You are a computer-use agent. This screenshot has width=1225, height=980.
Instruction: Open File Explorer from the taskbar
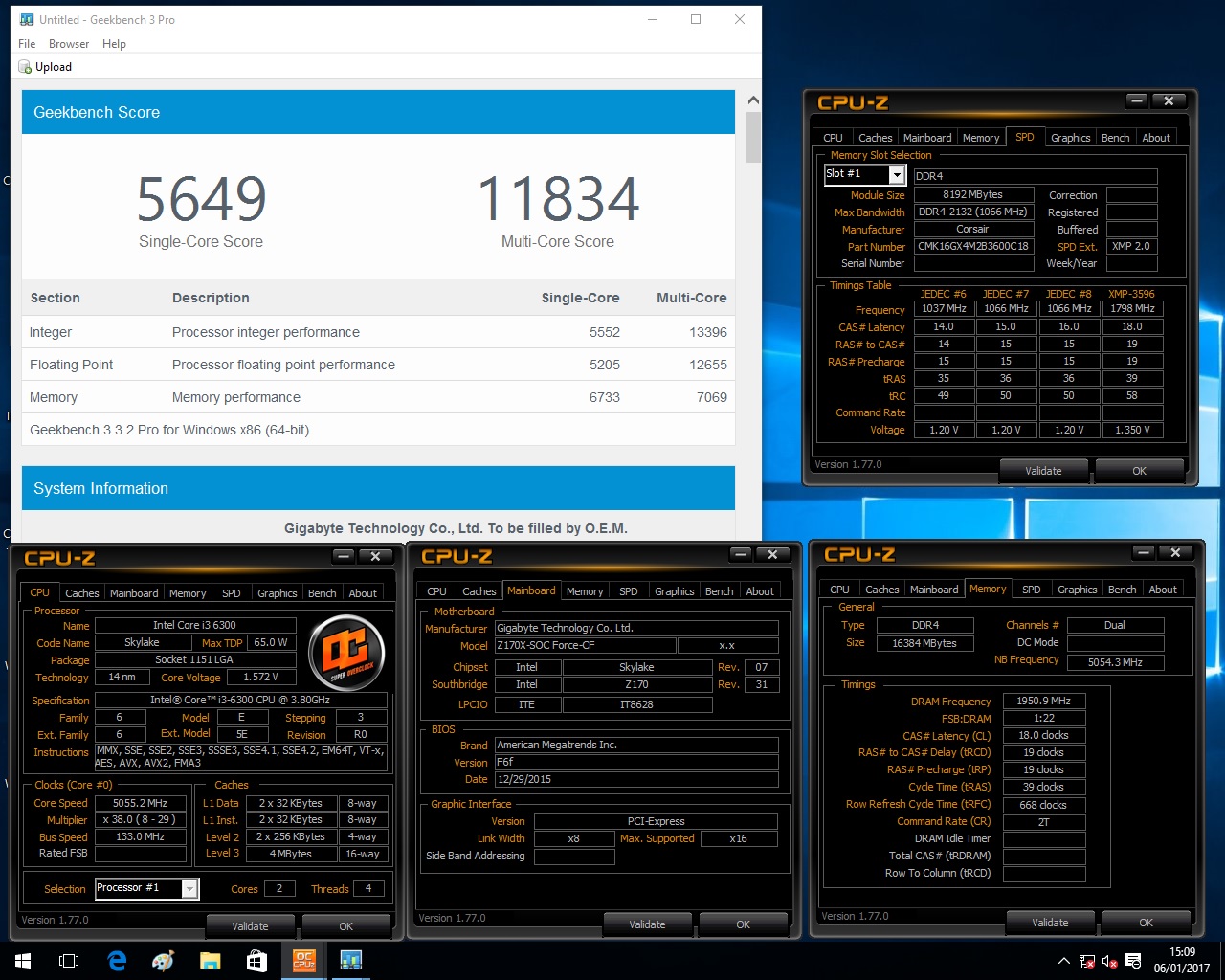[x=211, y=961]
